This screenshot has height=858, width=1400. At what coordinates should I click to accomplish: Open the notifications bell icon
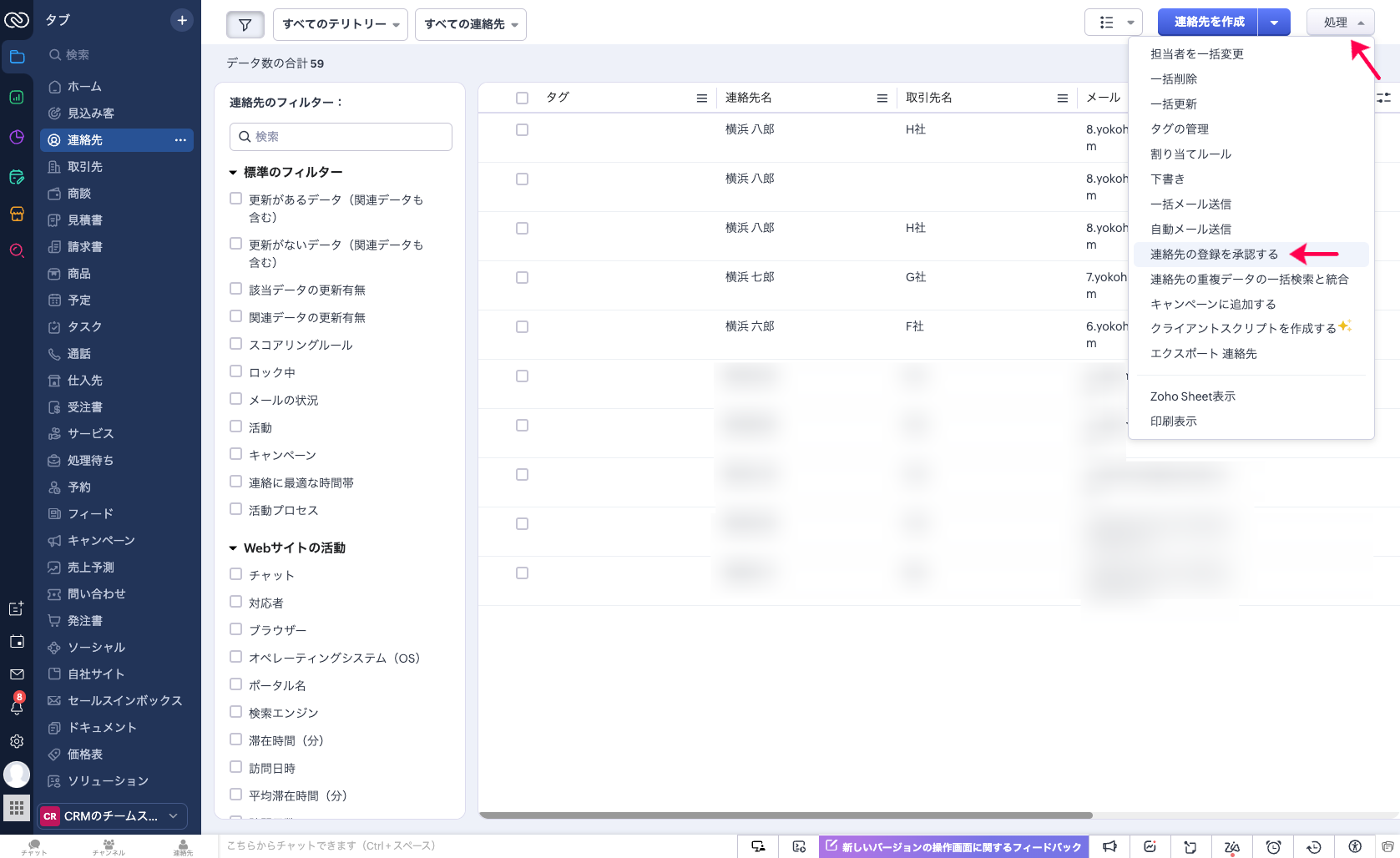(17, 707)
